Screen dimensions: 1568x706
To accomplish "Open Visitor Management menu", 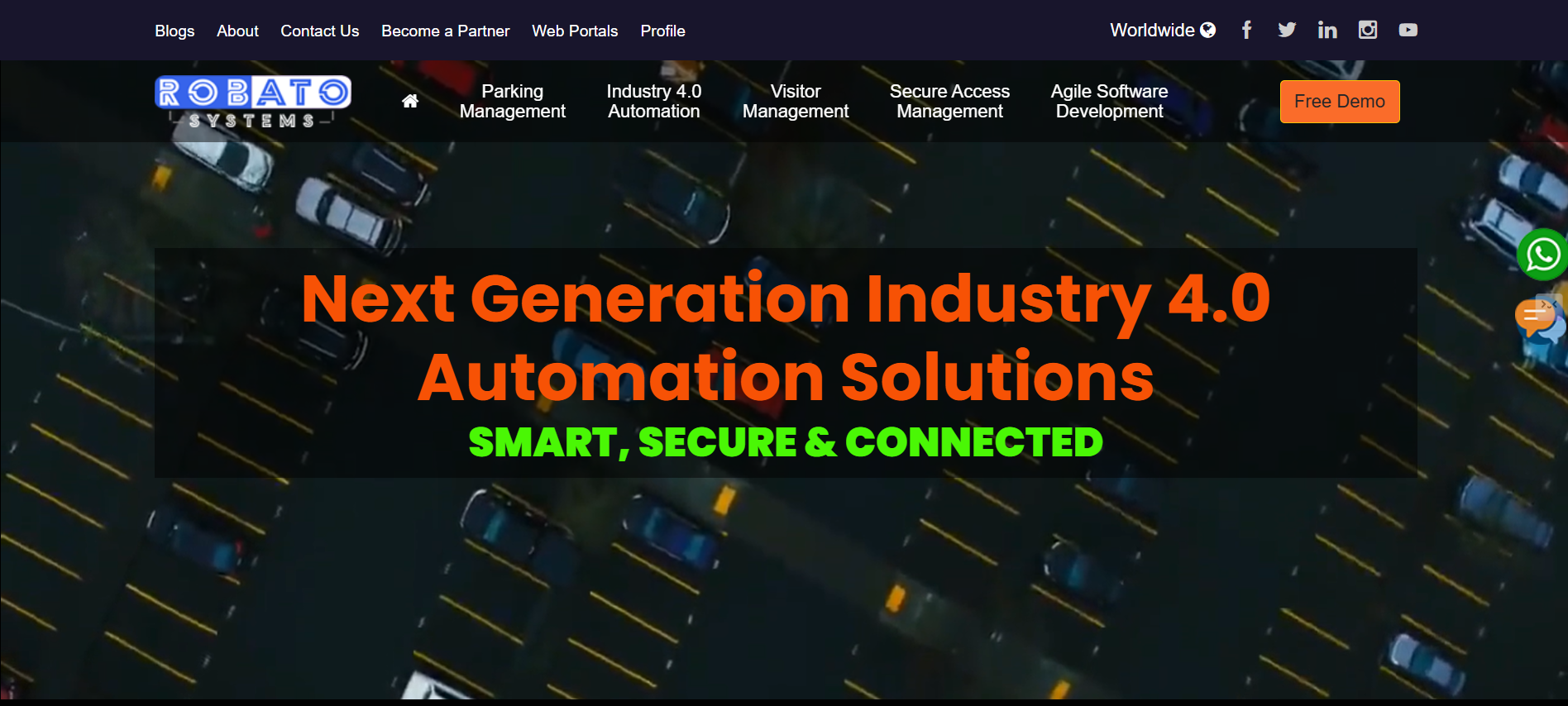I will (x=796, y=102).
